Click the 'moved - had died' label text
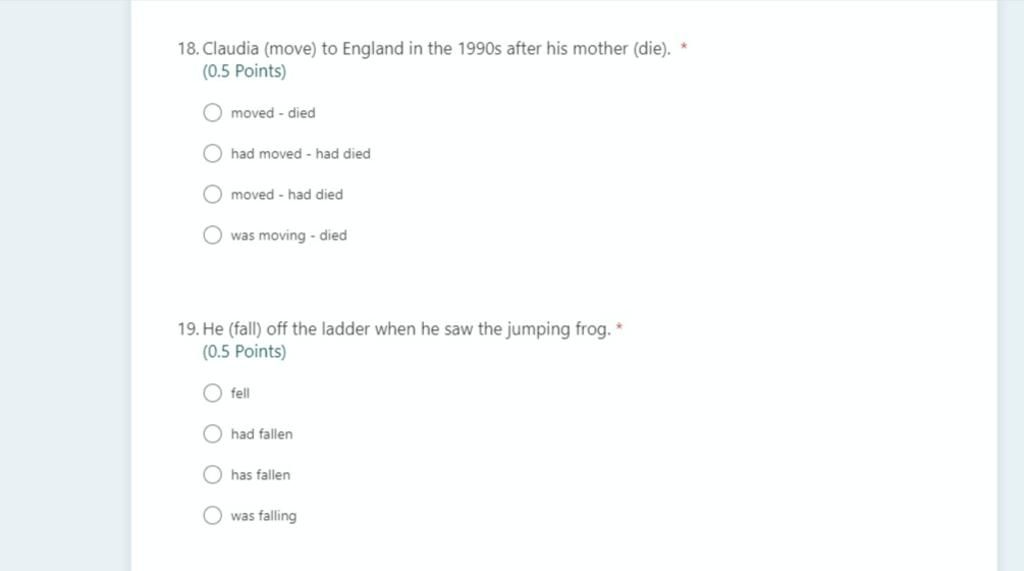Viewport: 1024px width, 571px height. tap(287, 195)
